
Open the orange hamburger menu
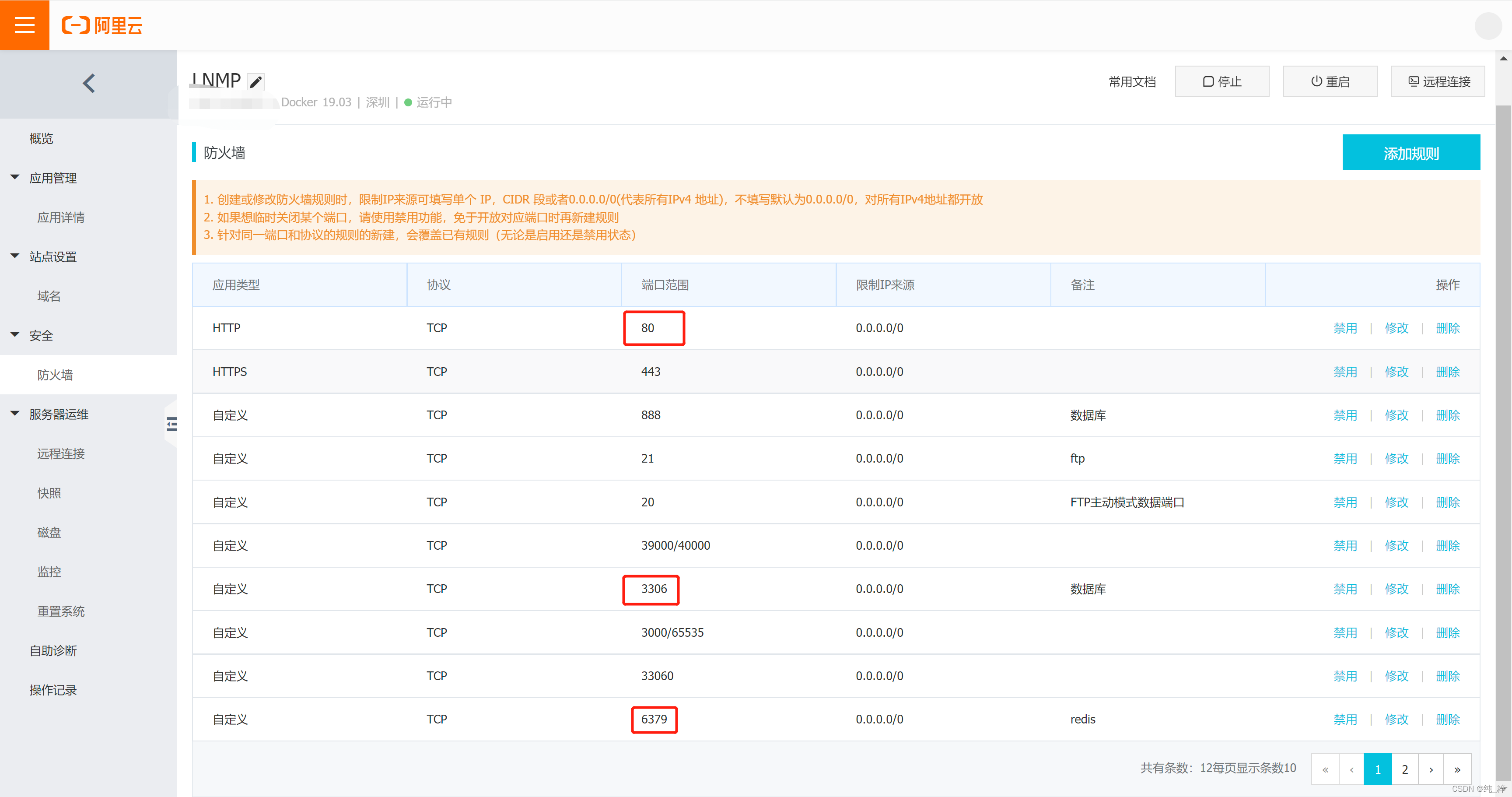24,25
